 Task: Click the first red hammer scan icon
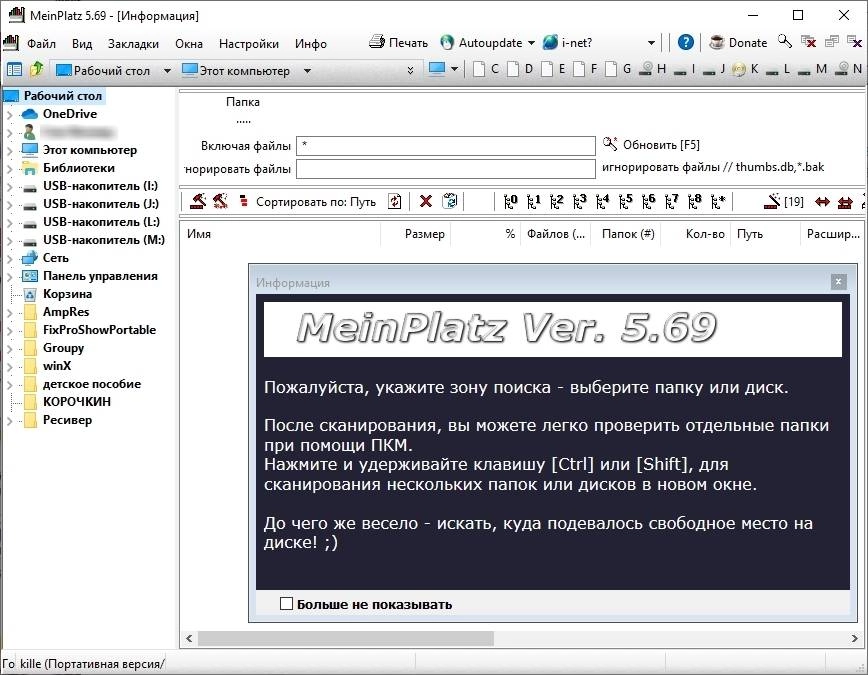(x=198, y=201)
